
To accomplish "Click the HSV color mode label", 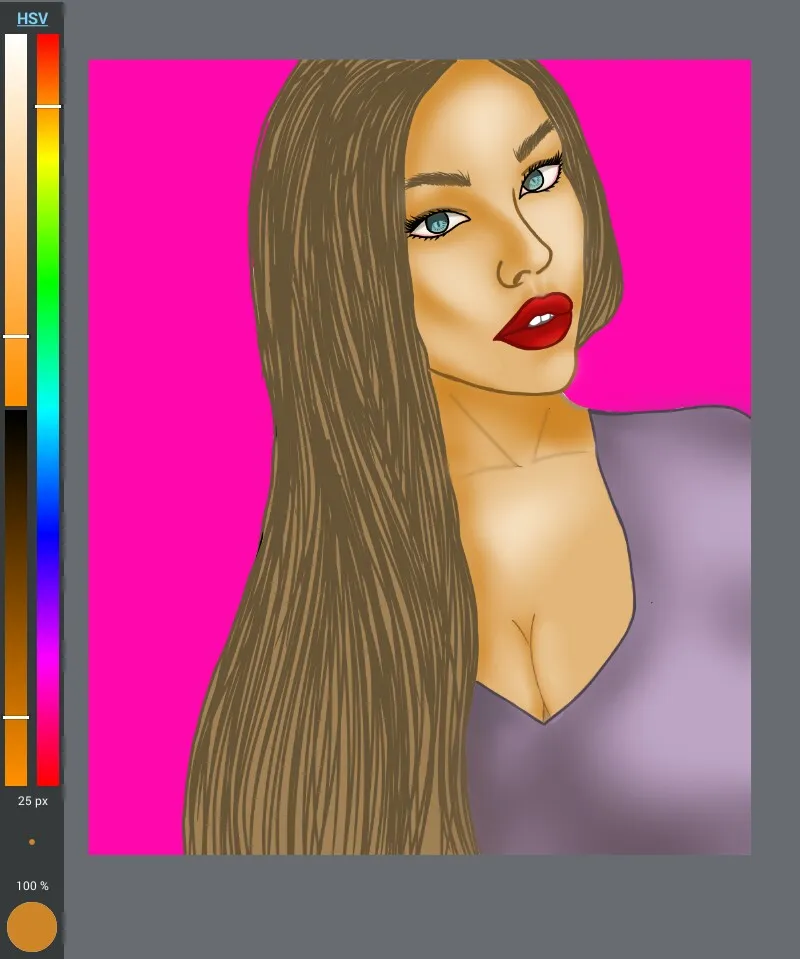I will tap(32, 18).
